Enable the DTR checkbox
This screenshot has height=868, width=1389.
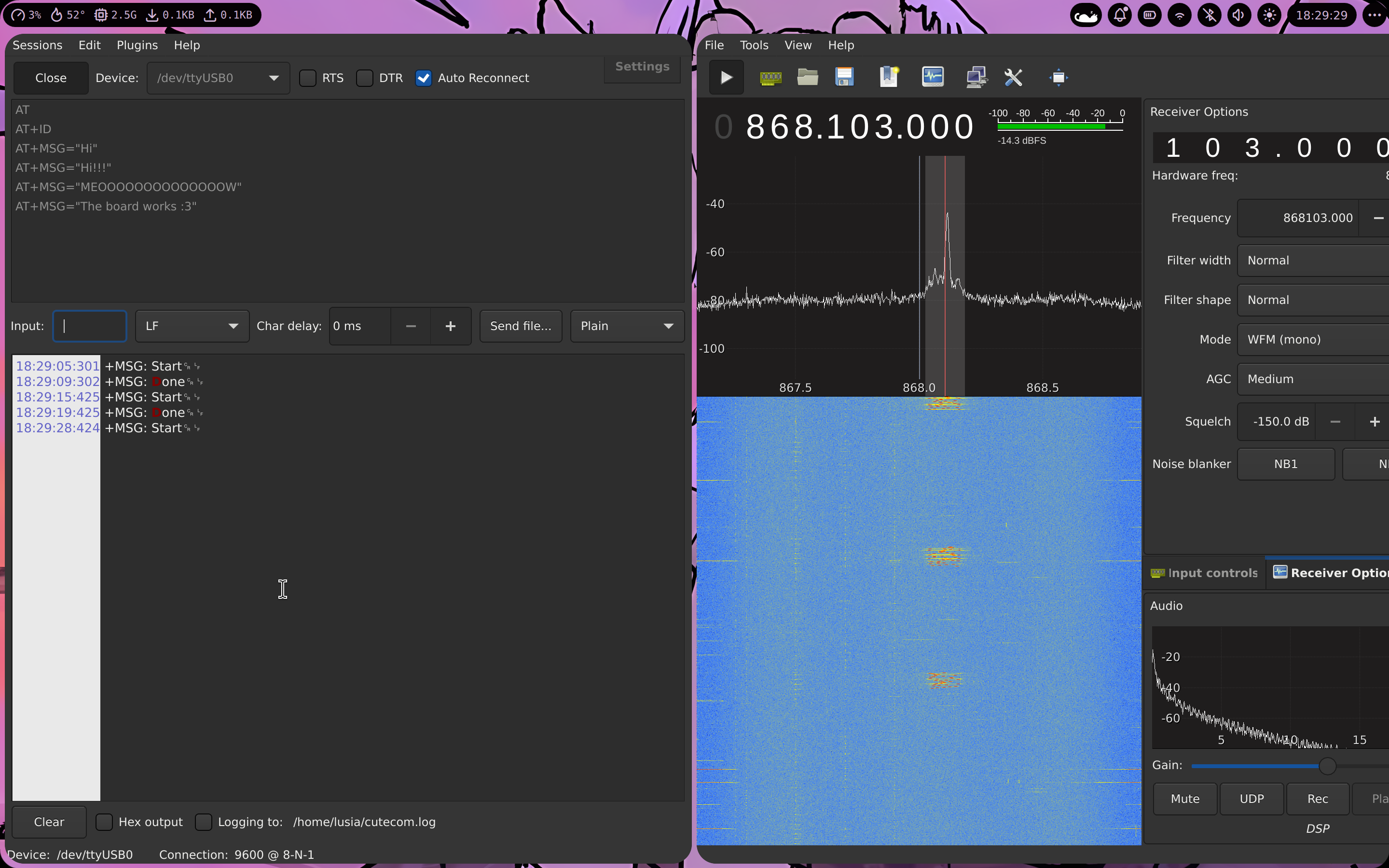pos(366,78)
